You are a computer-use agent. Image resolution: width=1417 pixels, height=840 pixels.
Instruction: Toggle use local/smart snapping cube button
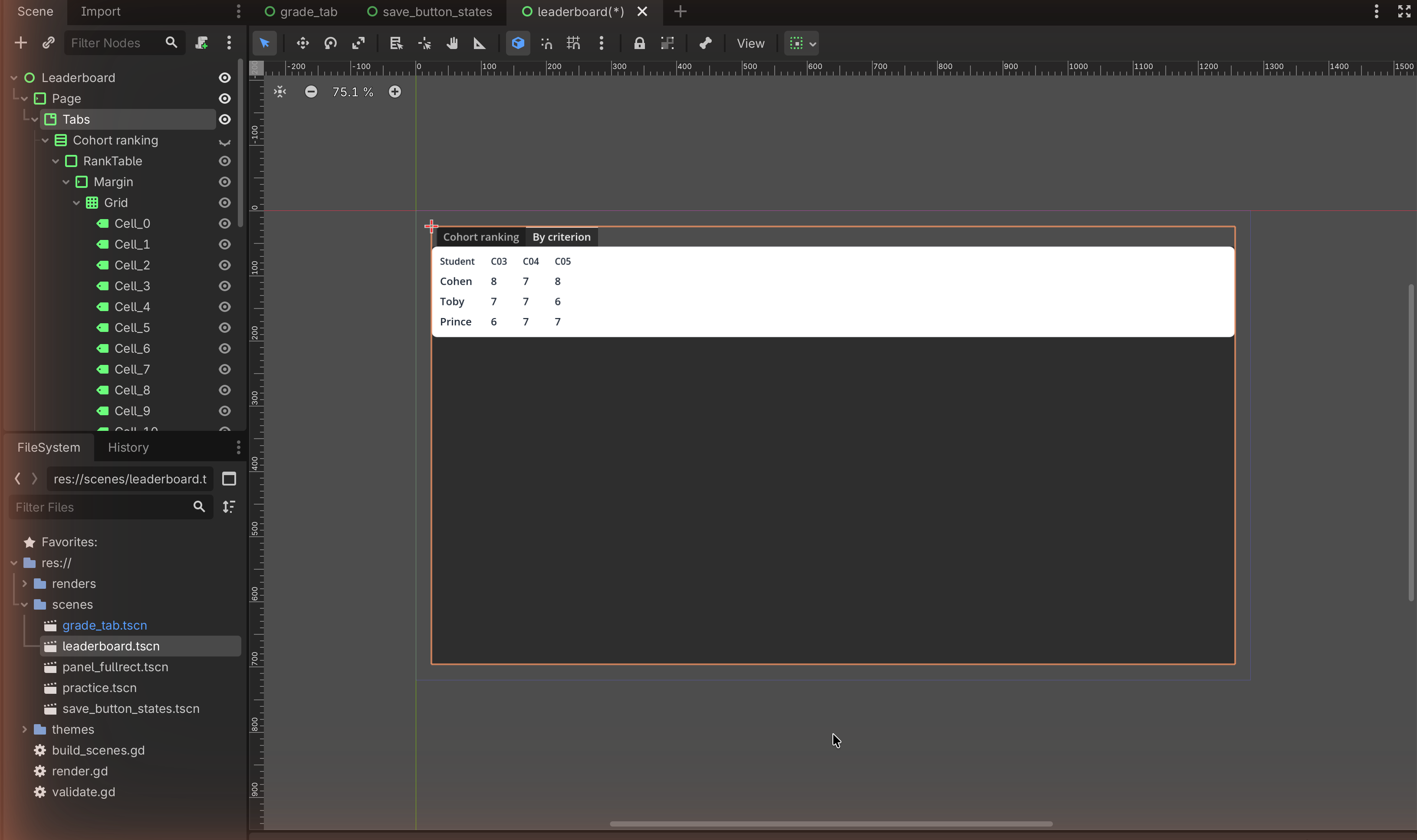click(x=518, y=43)
